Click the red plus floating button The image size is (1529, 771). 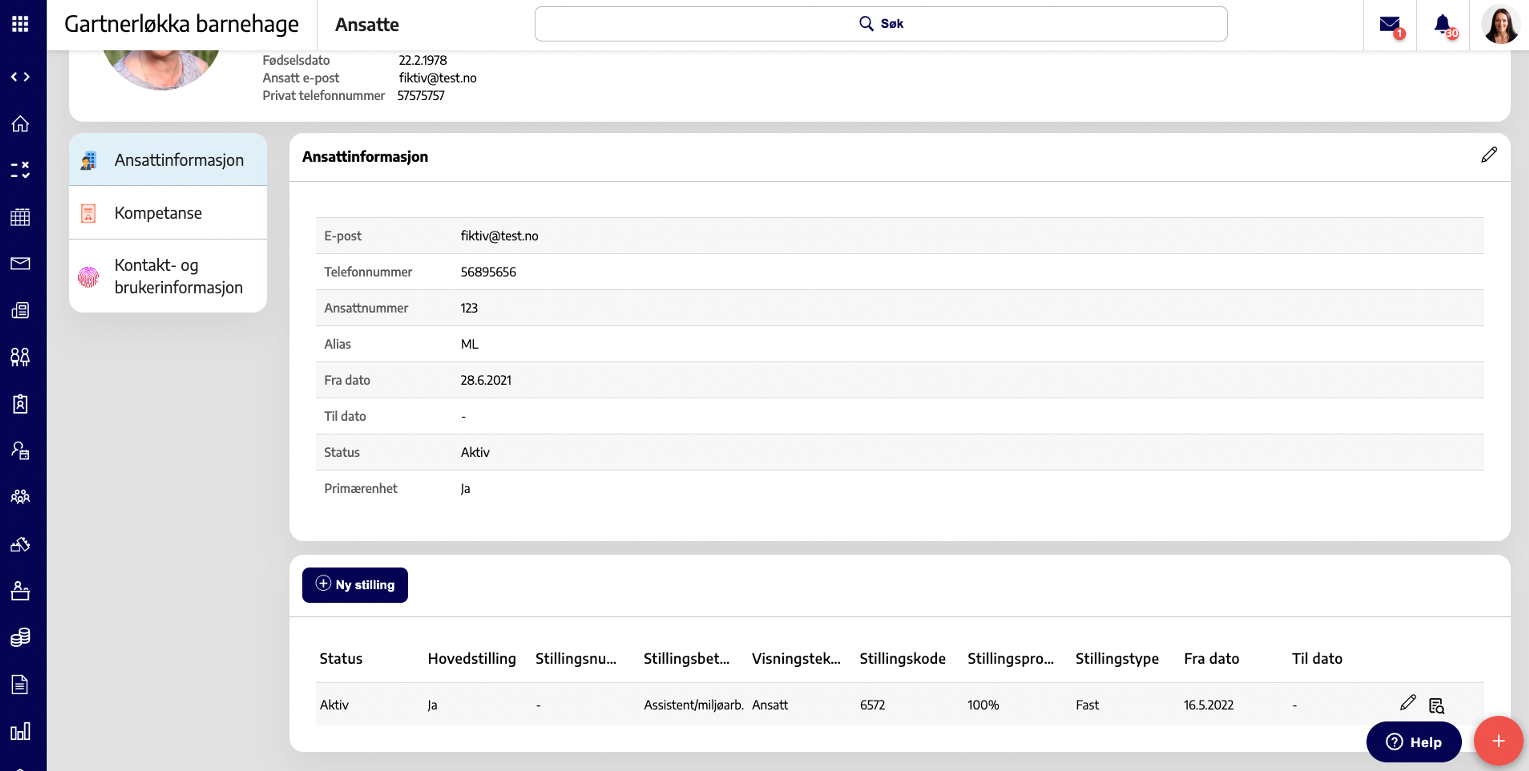pos(1498,741)
